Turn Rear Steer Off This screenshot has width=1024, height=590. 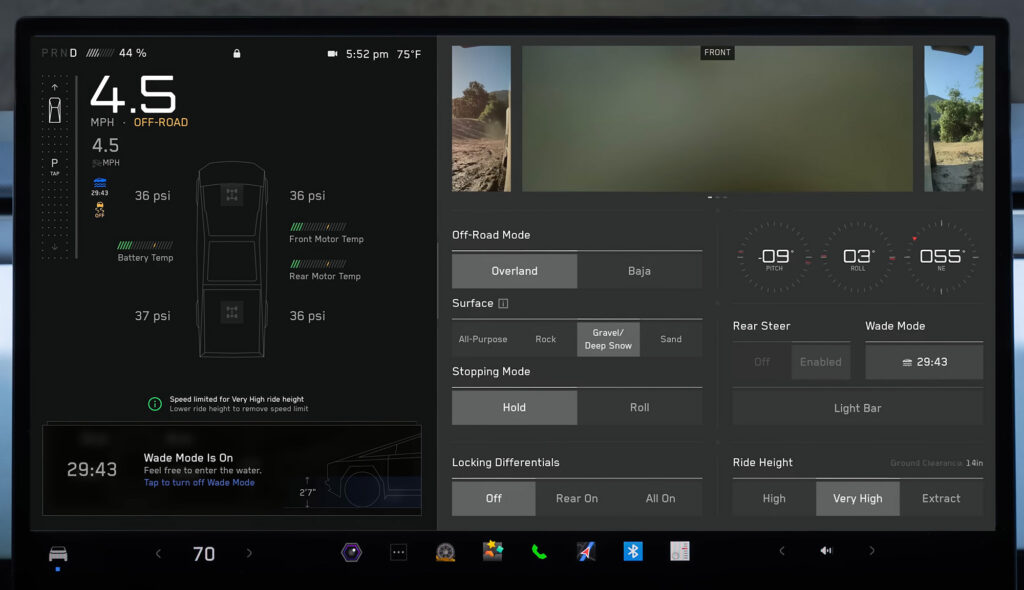[762, 361]
